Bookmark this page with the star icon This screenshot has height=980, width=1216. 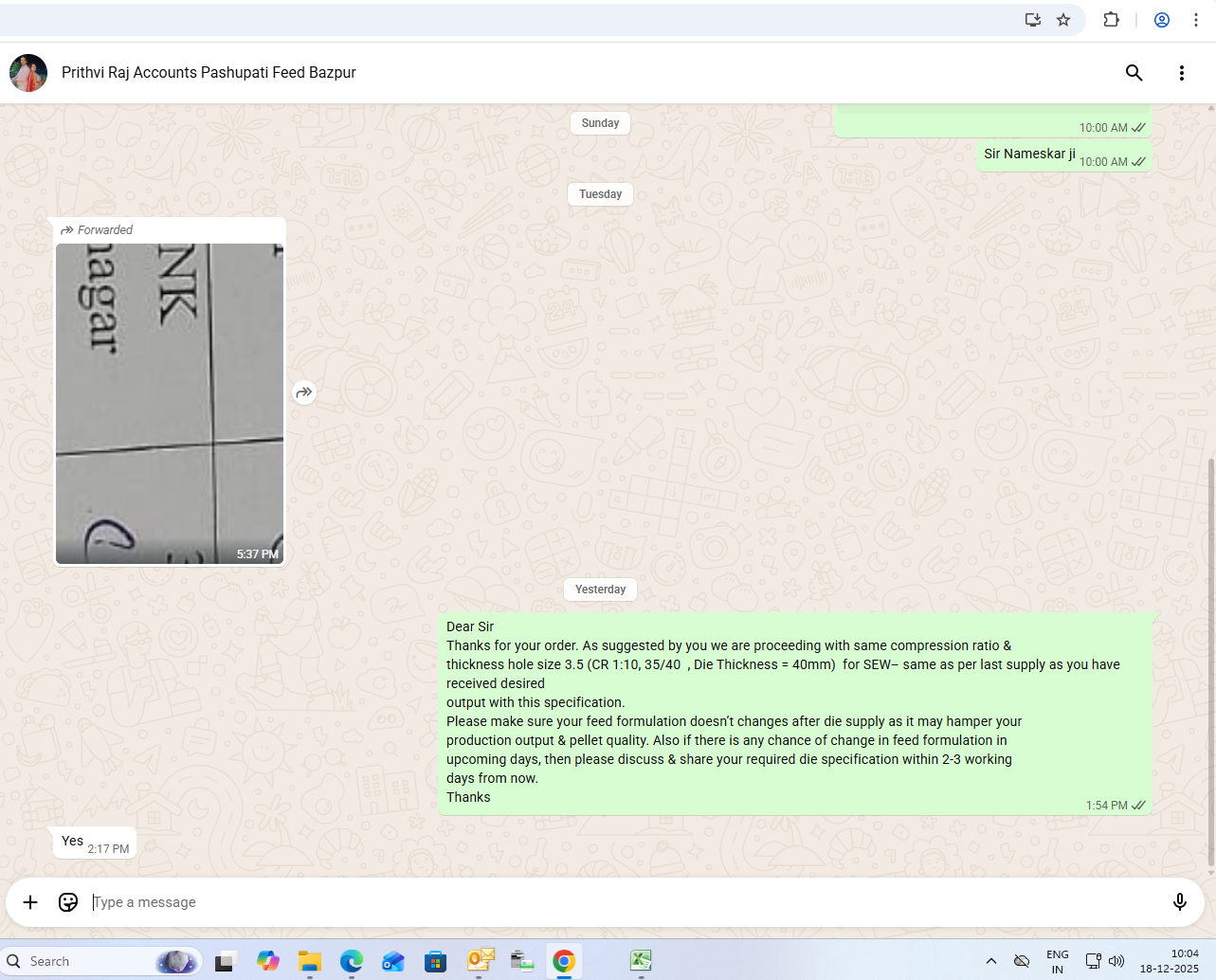(1063, 20)
